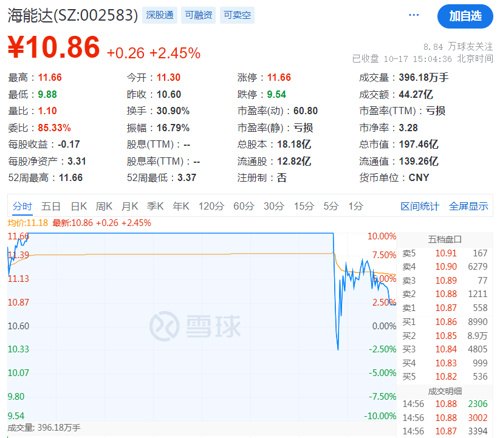
Task: Click the 万球友关注 follower count
Action: pos(458,47)
